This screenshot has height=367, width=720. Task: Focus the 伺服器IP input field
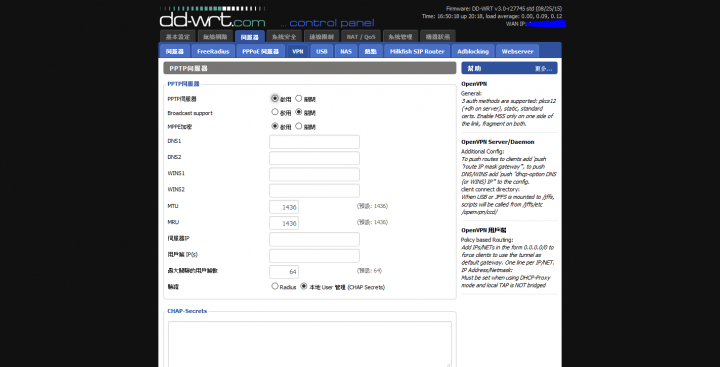pyautogui.click(x=314, y=239)
